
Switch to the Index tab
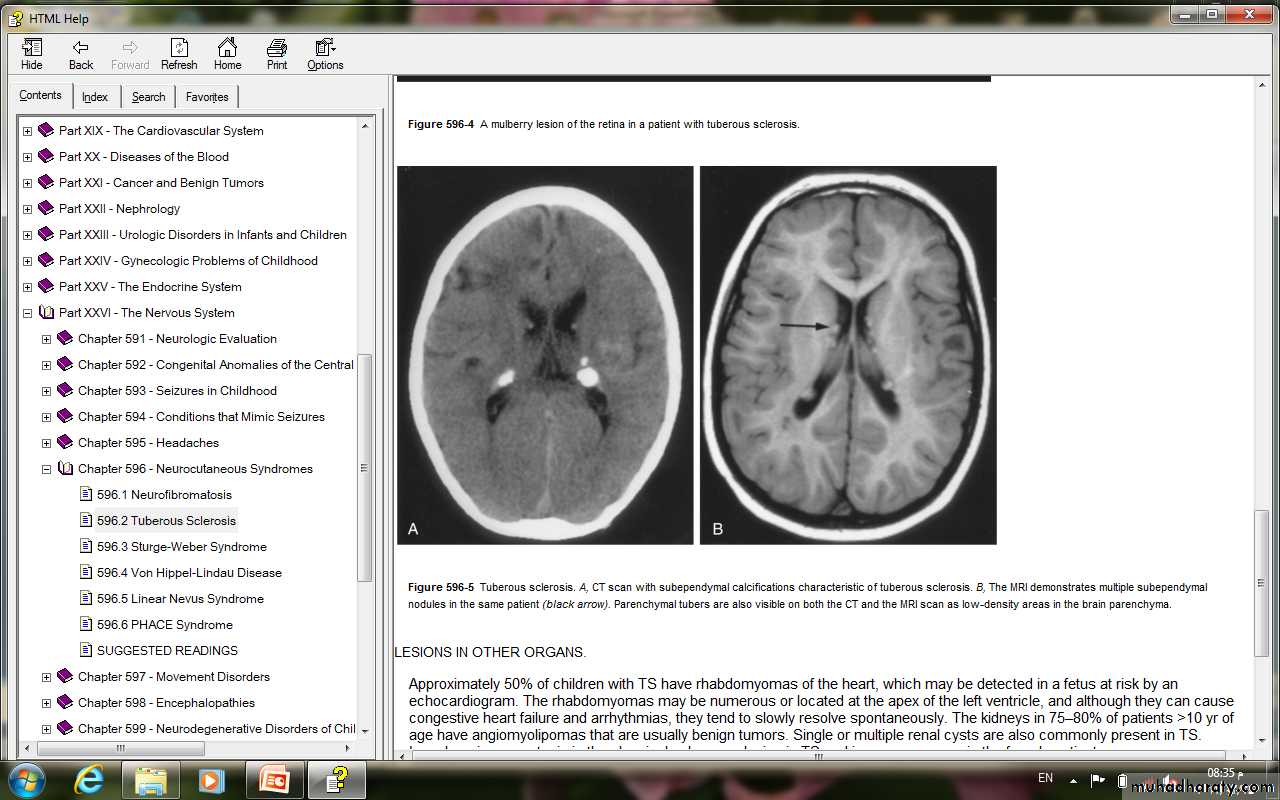click(95, 97)
